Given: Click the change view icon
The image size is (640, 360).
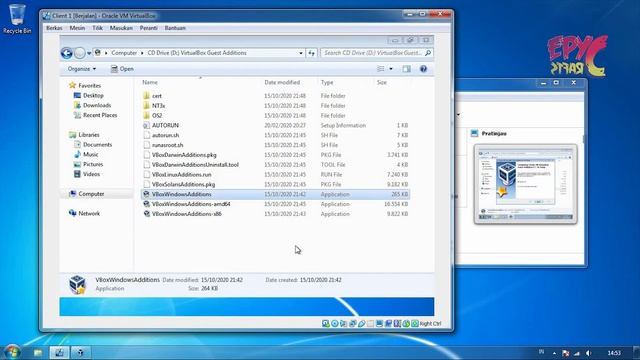Looking at the screenshot, I should tap(380, 69).
